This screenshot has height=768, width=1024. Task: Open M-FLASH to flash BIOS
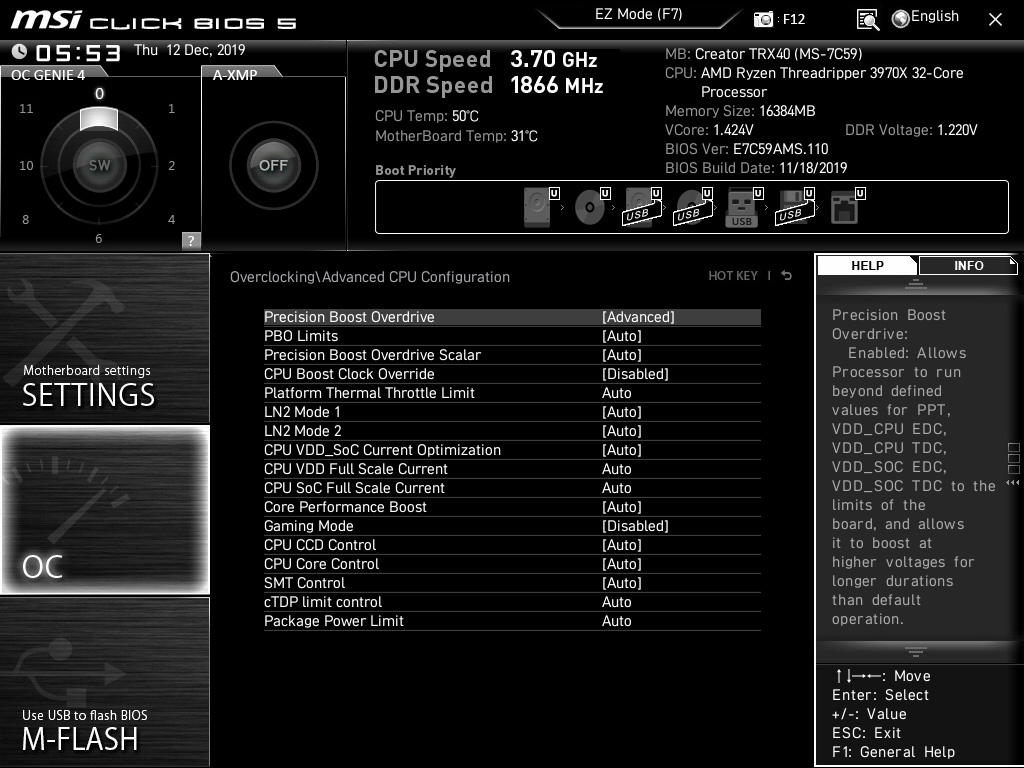104,682
